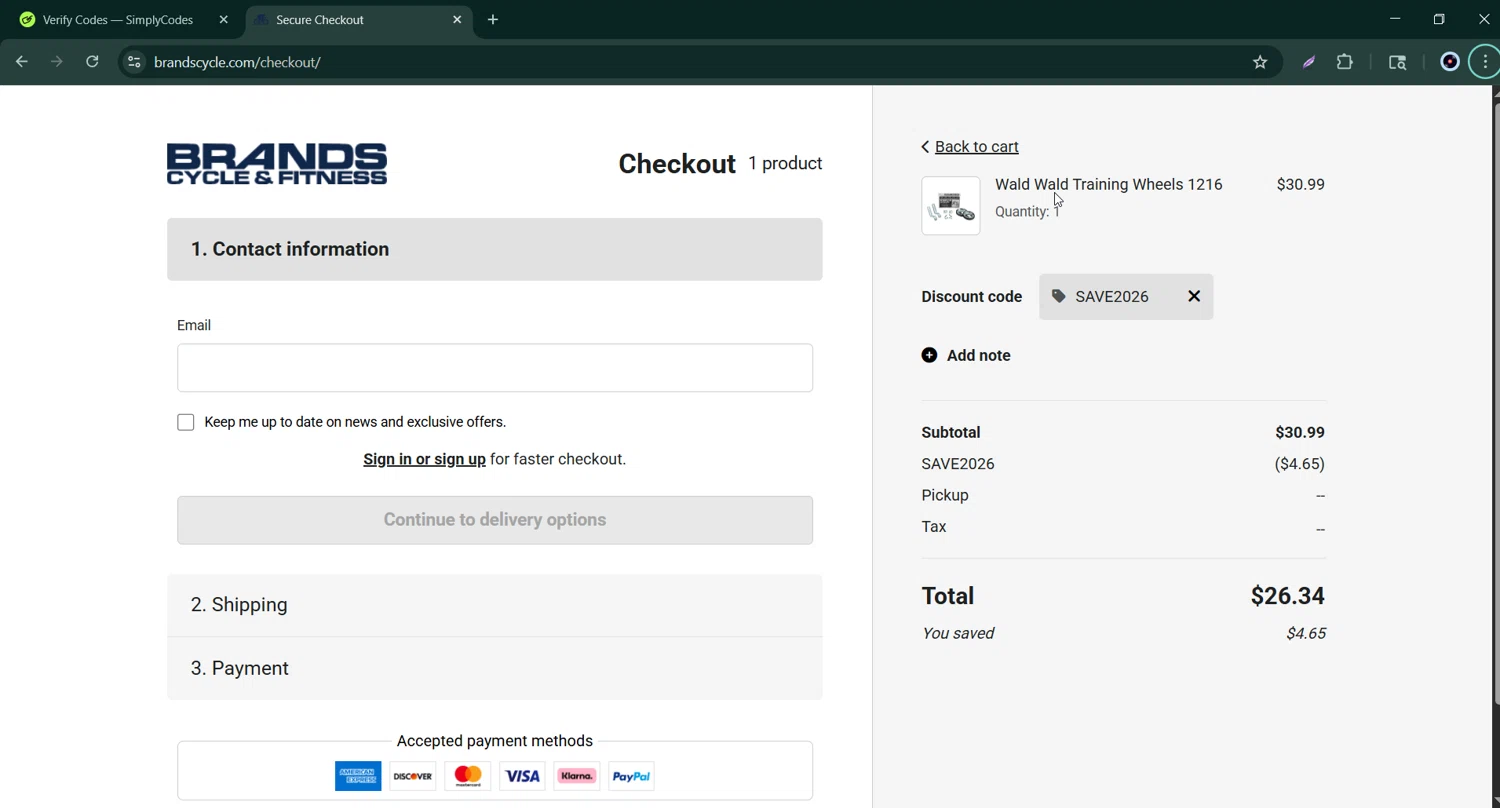Image resolution: width=1500 pixels, height=808 pixels.
Task: Click the Klarna payment icon
Action: (x=577, y=776)
